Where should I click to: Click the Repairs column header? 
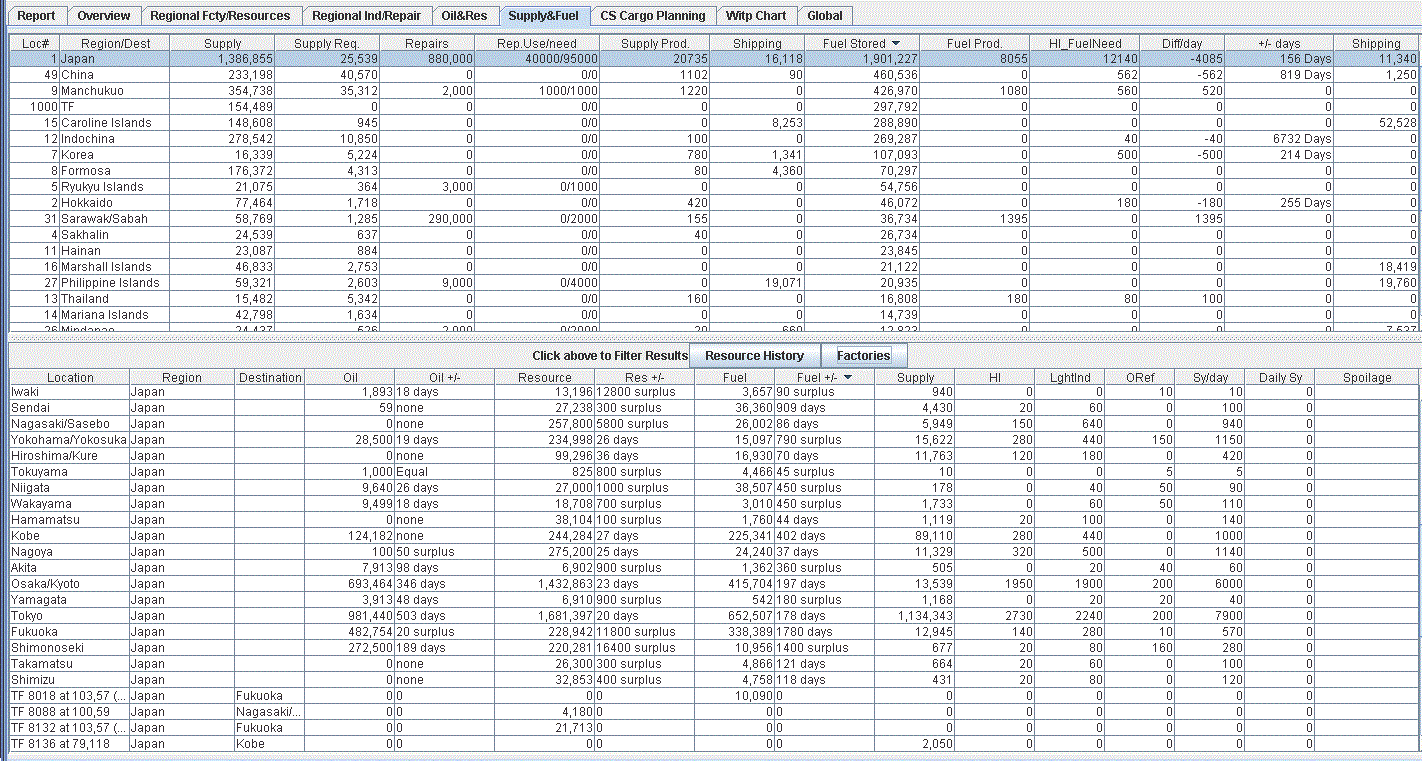(427, 44)
